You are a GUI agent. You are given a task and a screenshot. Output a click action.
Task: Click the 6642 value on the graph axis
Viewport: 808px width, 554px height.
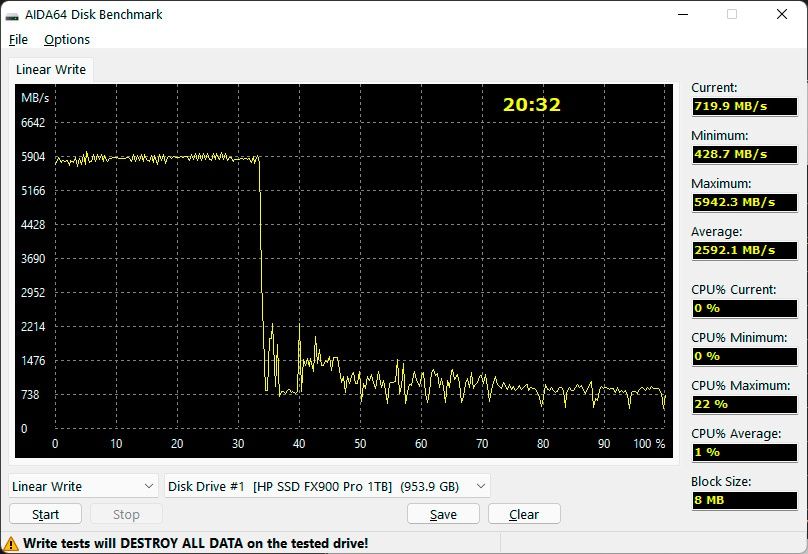(x=33, y=123)
